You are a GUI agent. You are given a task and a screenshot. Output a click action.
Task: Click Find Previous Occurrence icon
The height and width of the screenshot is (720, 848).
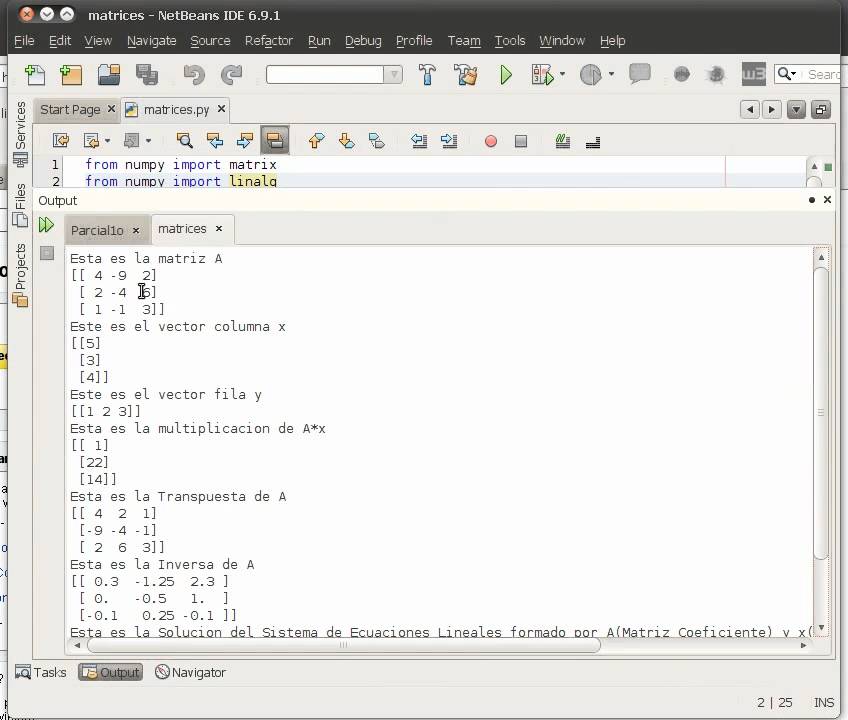[x=215, y=141]
